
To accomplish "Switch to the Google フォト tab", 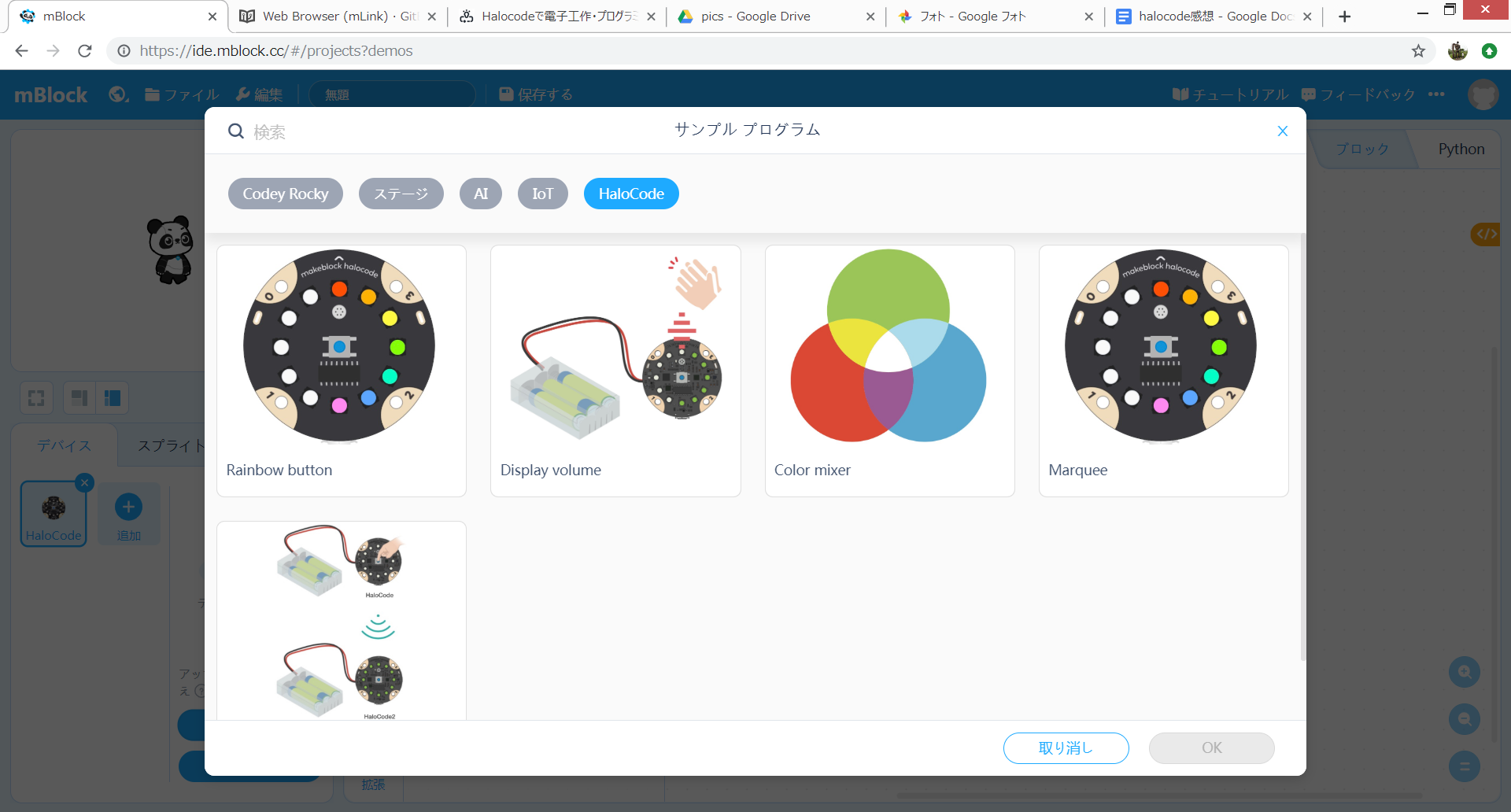I will point(995,17).
